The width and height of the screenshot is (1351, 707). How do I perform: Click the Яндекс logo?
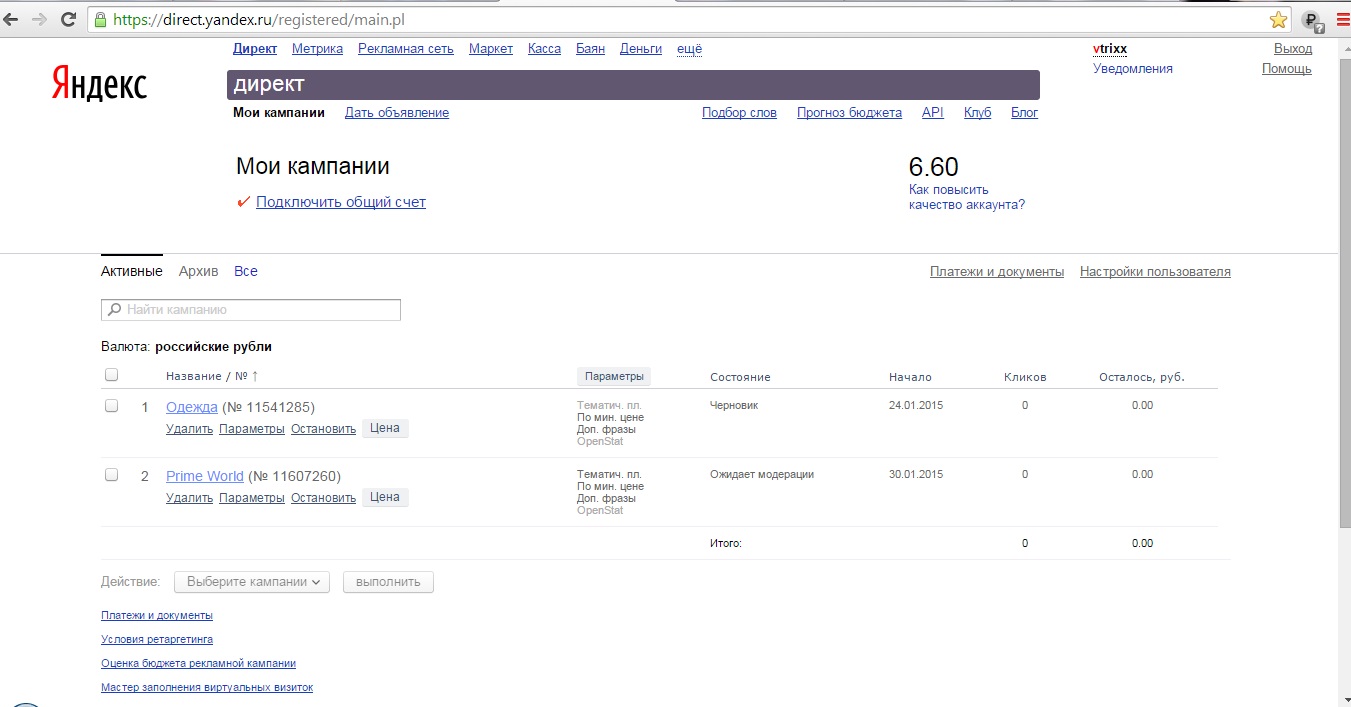tap(99, 85)
